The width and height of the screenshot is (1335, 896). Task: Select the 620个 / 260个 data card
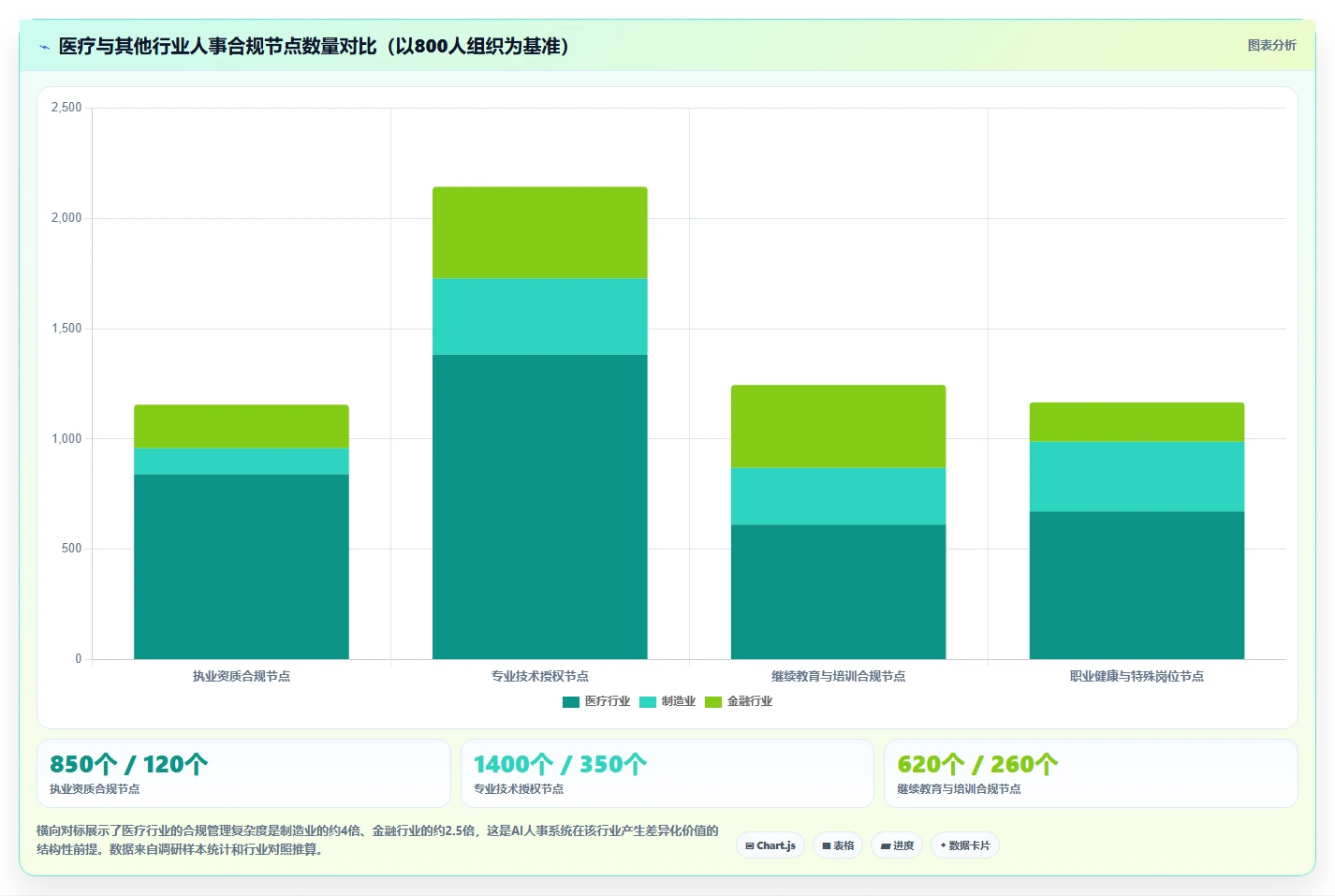click(1091, 773)
